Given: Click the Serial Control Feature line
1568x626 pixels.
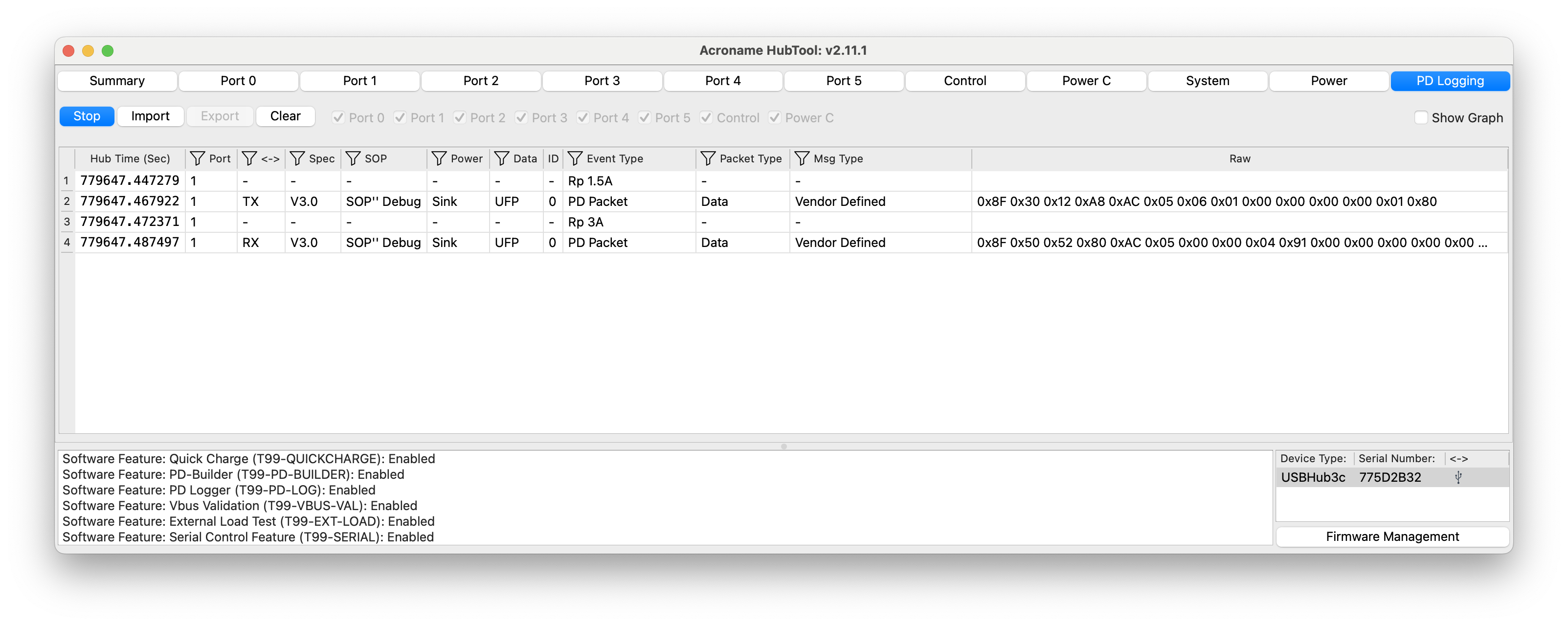Looking at the screenshot, I should coord(248,537).
